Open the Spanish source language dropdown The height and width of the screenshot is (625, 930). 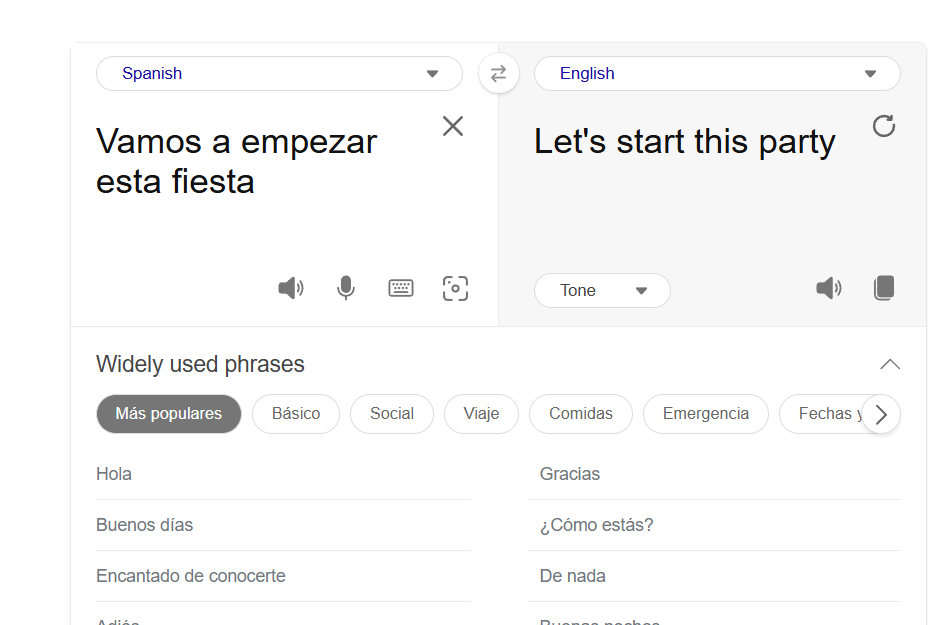pyautogui.click(x=279, y=74)
